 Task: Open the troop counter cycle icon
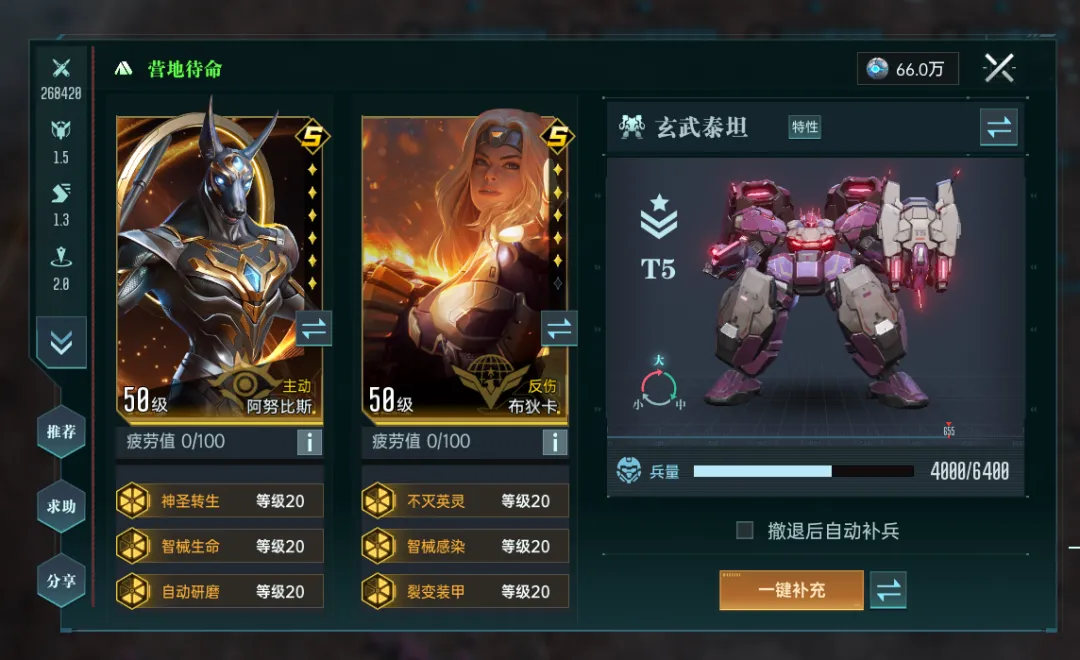tap(658, 386)
